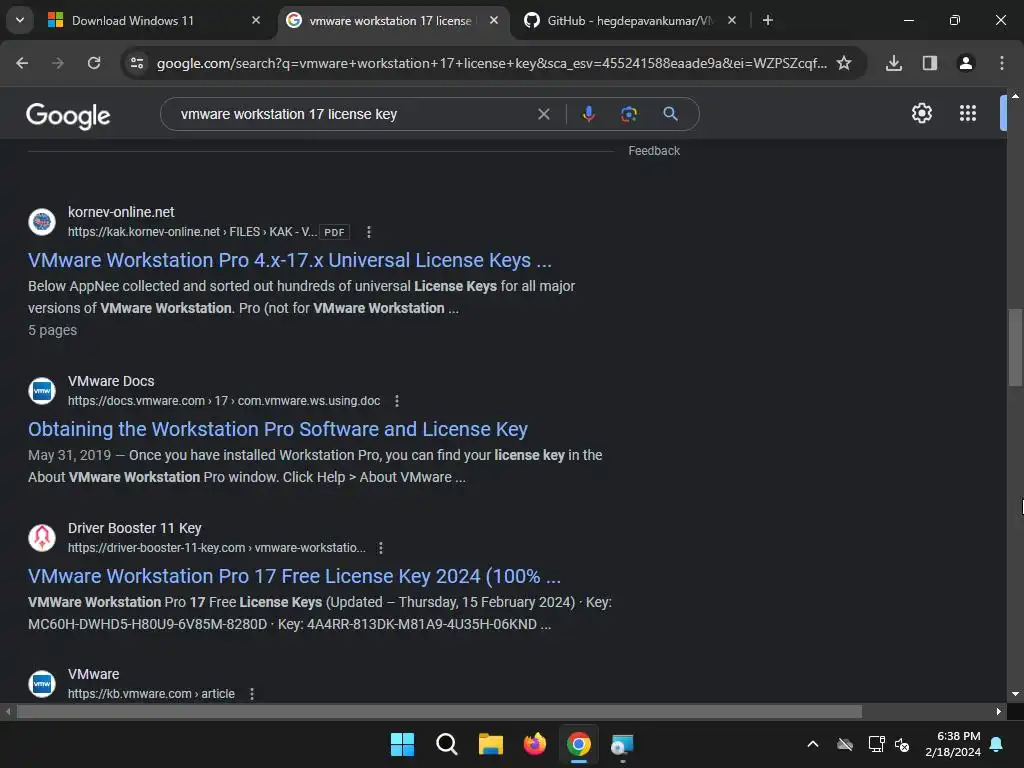Click the Google logo
1024x768 pixels.
click(68, 116)
